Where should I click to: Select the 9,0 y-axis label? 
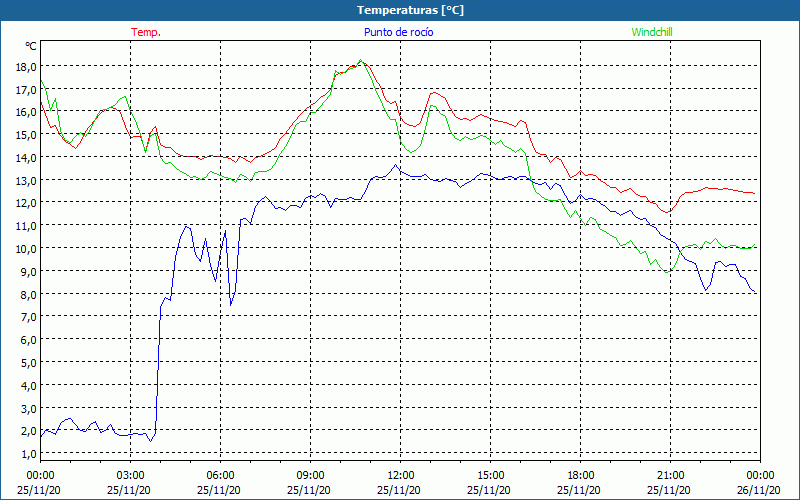click(29, 272)
